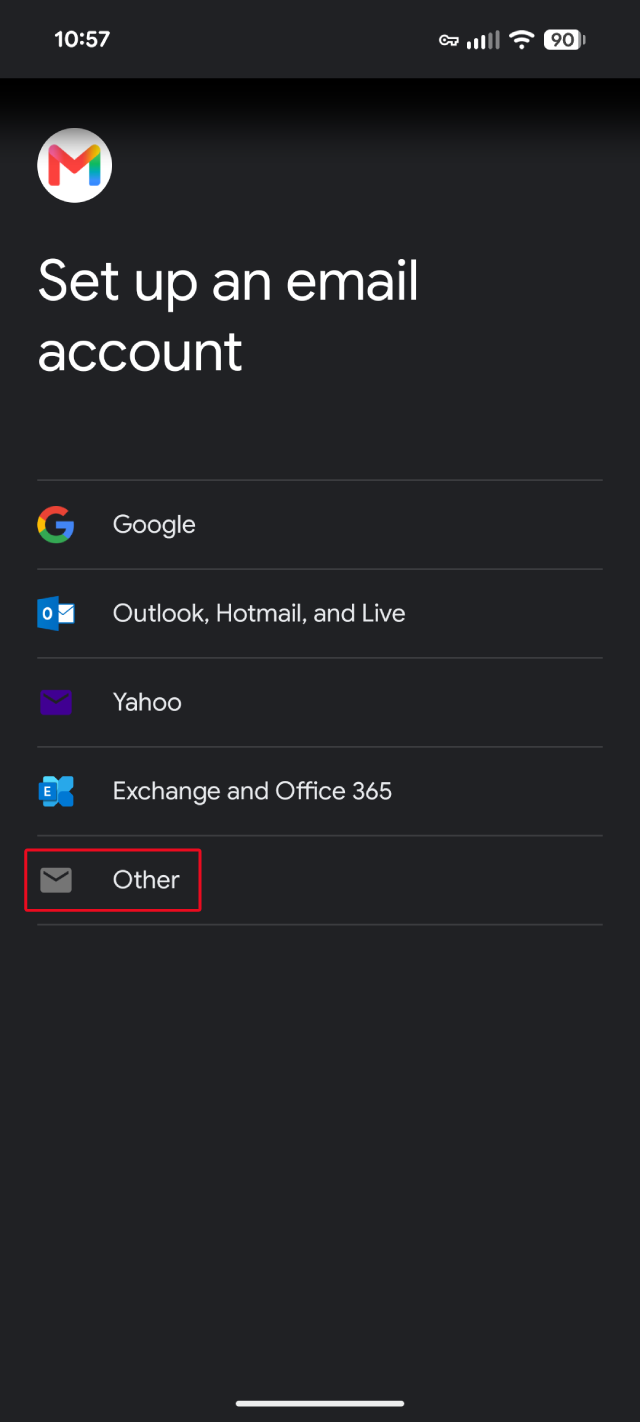Tap the VPN key icon in status bar
This screenshot has width=640, height=1422.
tap(449, 40)
